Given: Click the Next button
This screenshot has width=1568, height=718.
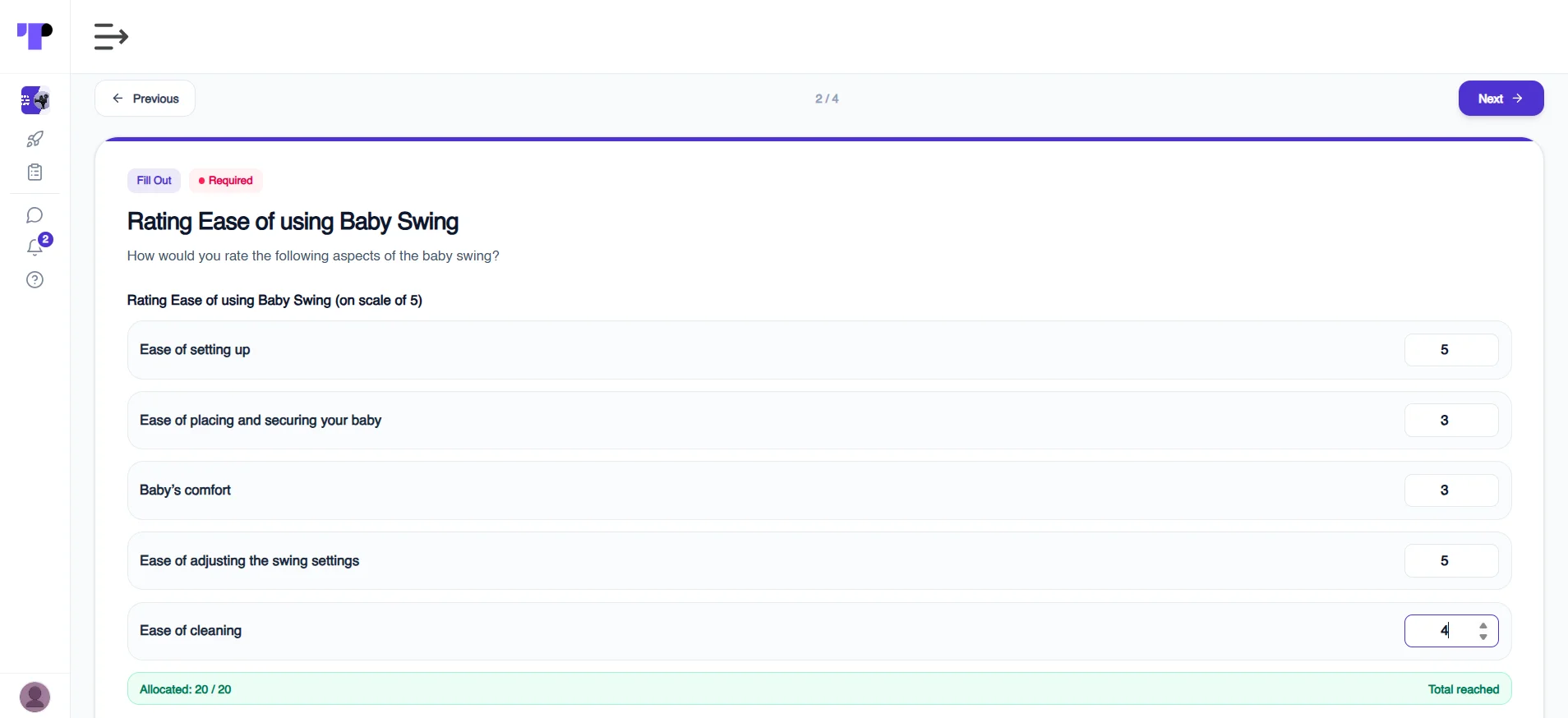Looking at the screenshot, I should (1501, 99).
